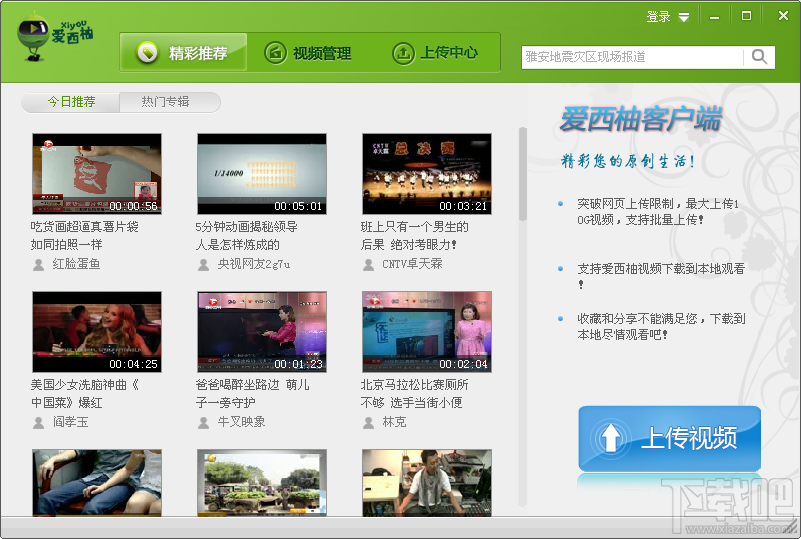Click user avatar icon beside 央视网友2g7u
This screenshot has height=539, width=801.
203,265
